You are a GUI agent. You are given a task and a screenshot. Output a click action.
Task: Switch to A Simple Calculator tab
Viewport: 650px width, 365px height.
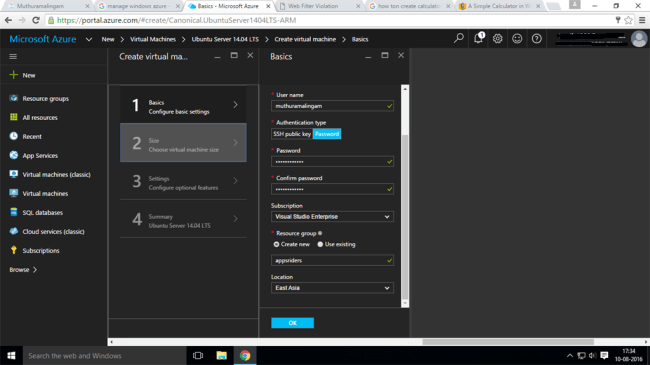tap(500, 6)
